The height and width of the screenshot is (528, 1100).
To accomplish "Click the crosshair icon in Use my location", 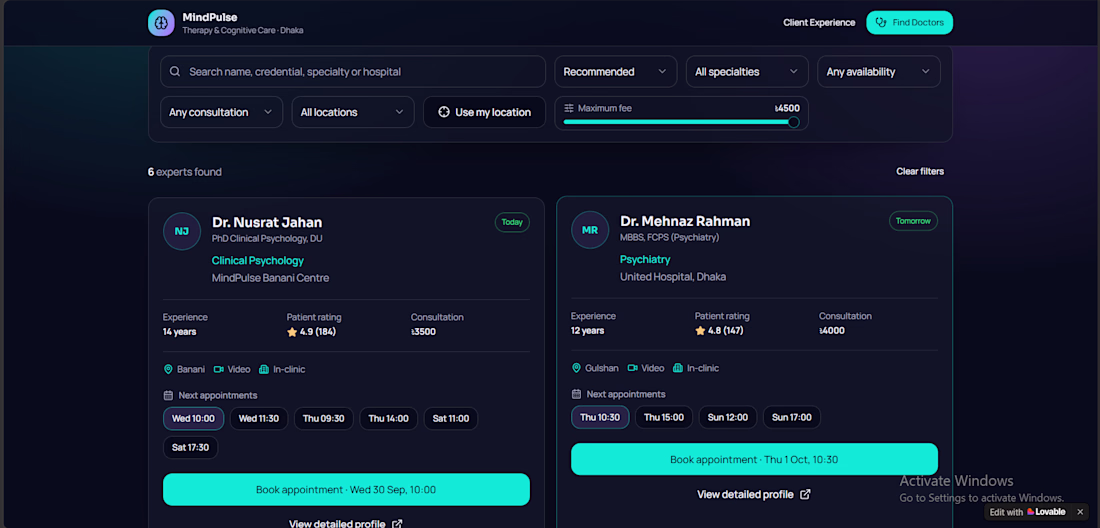I will click(x=443, y=112).
